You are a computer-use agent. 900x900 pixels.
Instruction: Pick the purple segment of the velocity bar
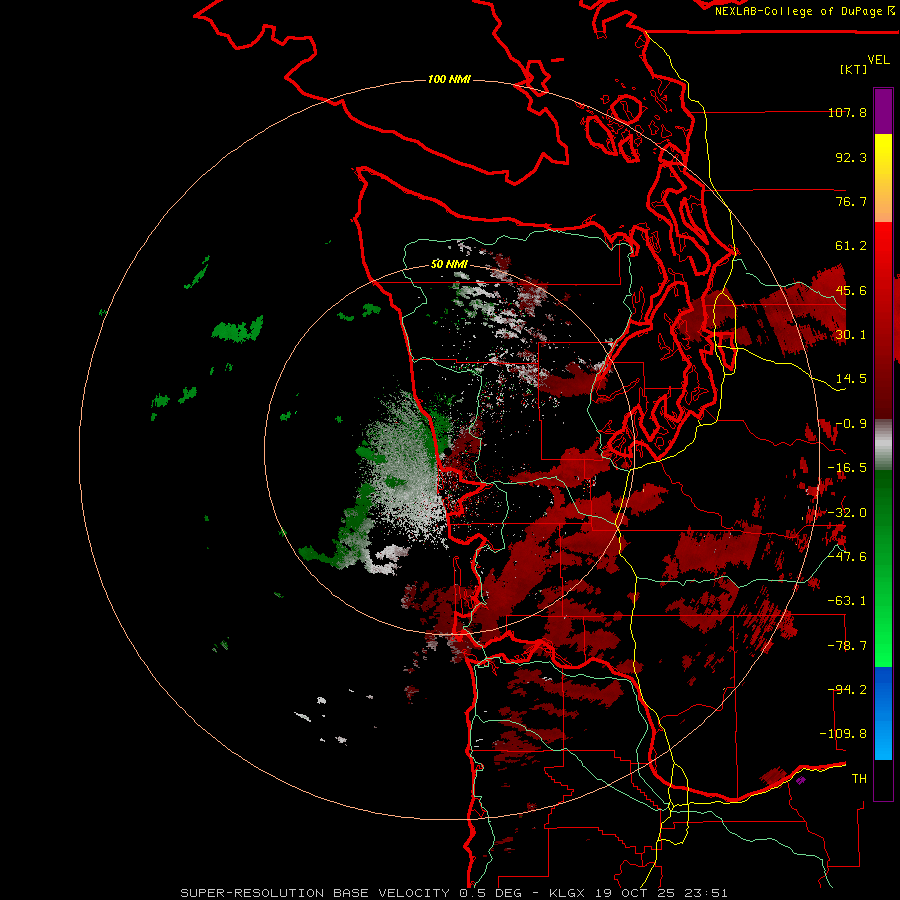[x=883, y=112]
